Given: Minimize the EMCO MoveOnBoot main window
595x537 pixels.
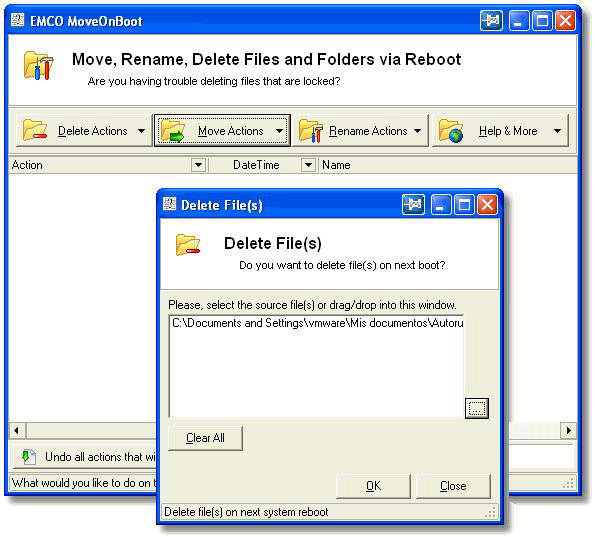Looking at the screenshot, I should pos(518,20).
